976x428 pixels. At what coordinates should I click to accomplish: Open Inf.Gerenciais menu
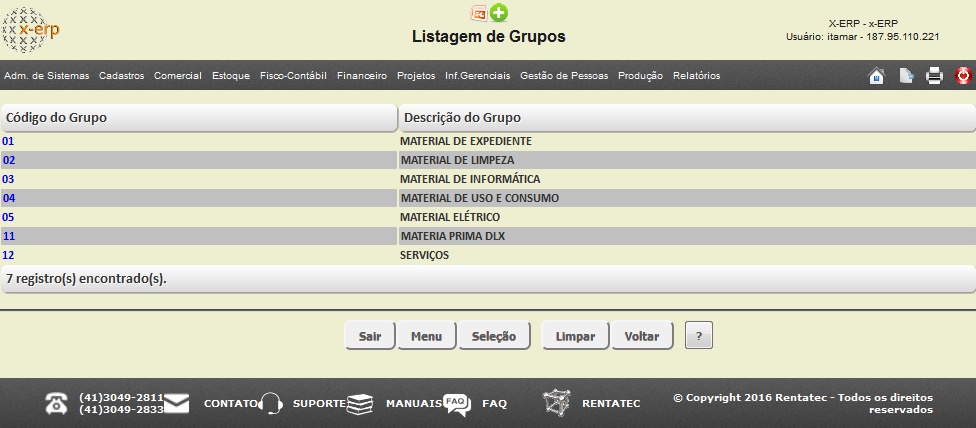tap(477, 76)
